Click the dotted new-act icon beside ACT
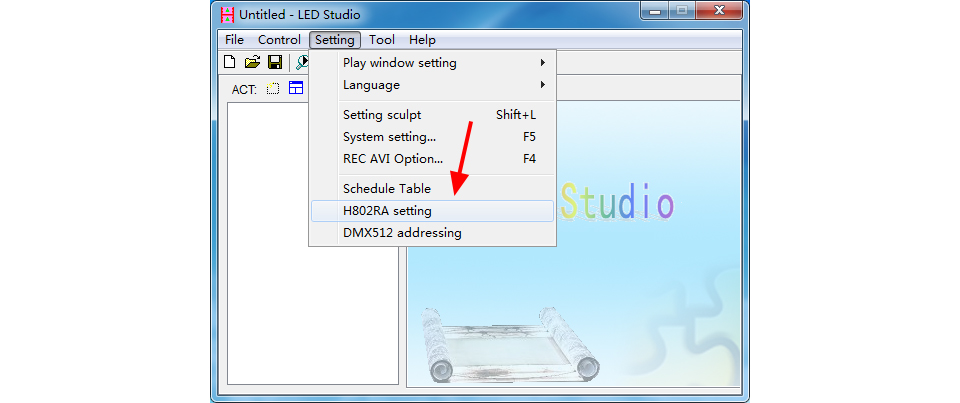960x403 pixels. (x=273, y=89)
